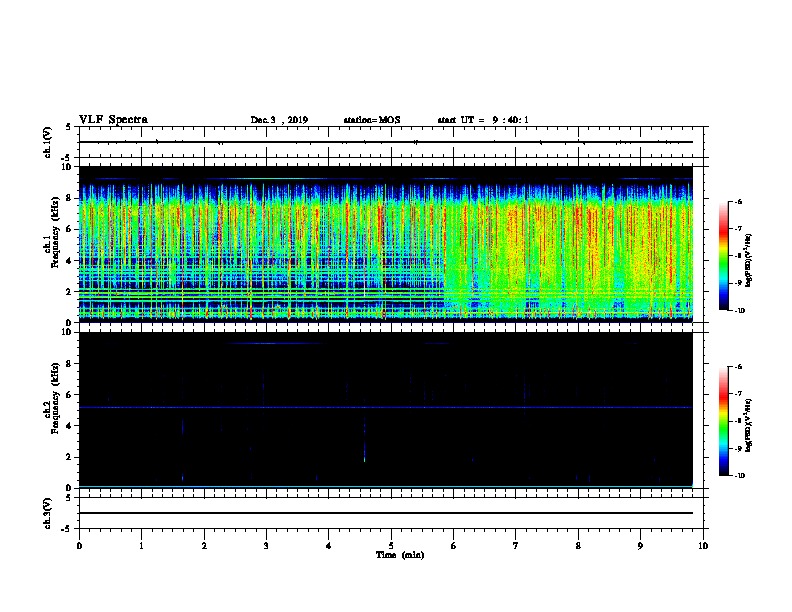
Task: Click the ch.2 color bar "-6" tick label
Action: pyautogui.click(x=738, y=367)
